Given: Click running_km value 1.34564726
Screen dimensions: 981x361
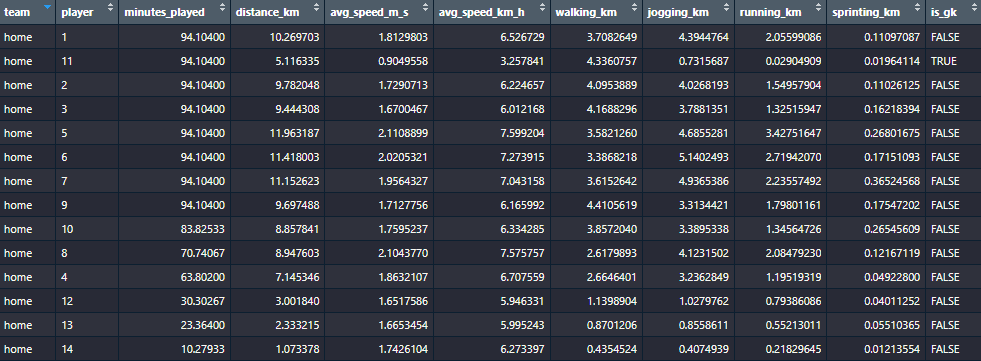Looking at the screenshot, I should tap(793, 229).
